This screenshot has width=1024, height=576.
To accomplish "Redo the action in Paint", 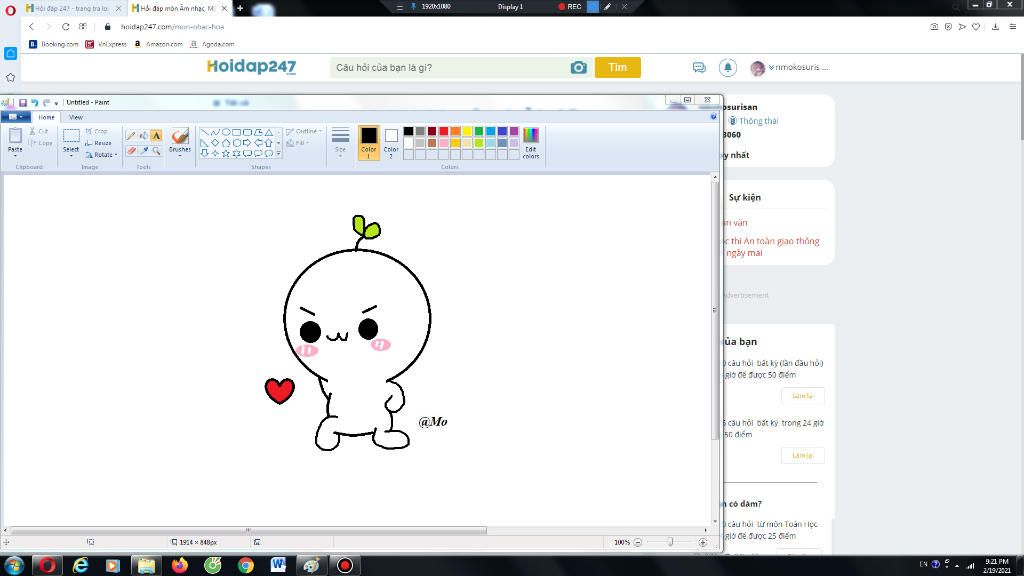I will coord(46,103).
